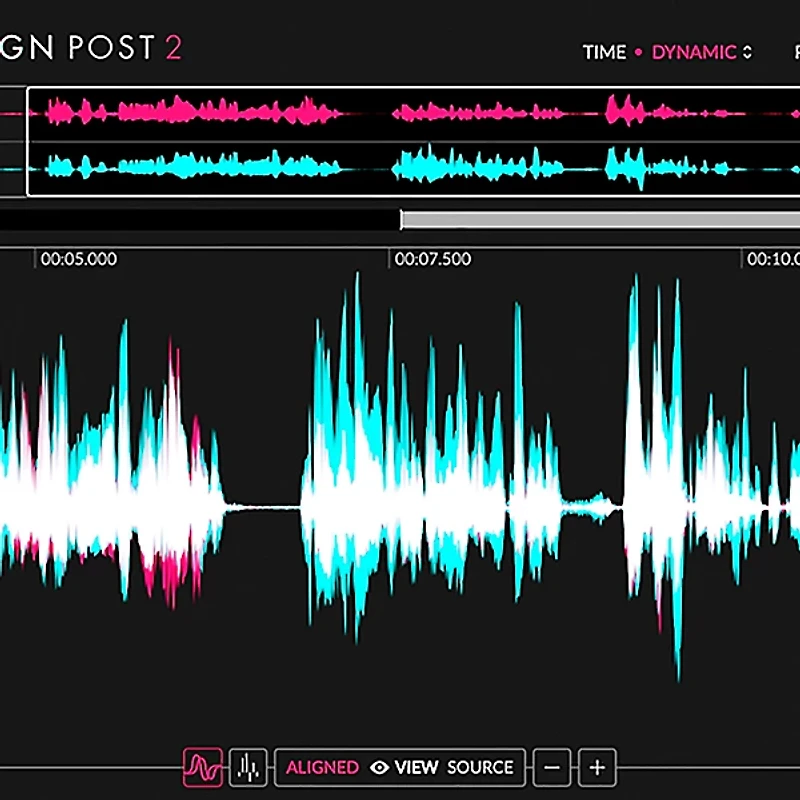Click the empty scrollbar track left of thumb

(x=200, y=219)
